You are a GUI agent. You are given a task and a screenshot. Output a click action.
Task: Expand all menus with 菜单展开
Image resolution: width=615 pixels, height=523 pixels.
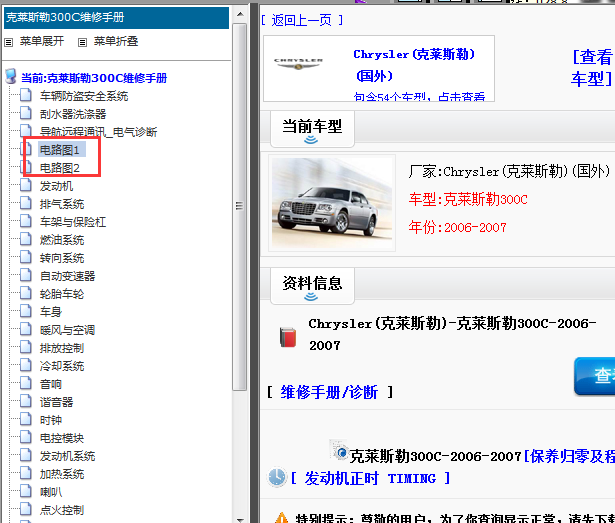click(x=42, y=41)
